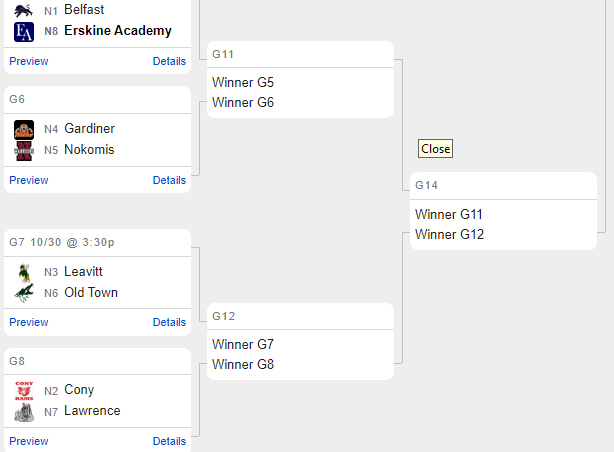View Details for game G6

[169, 180]
